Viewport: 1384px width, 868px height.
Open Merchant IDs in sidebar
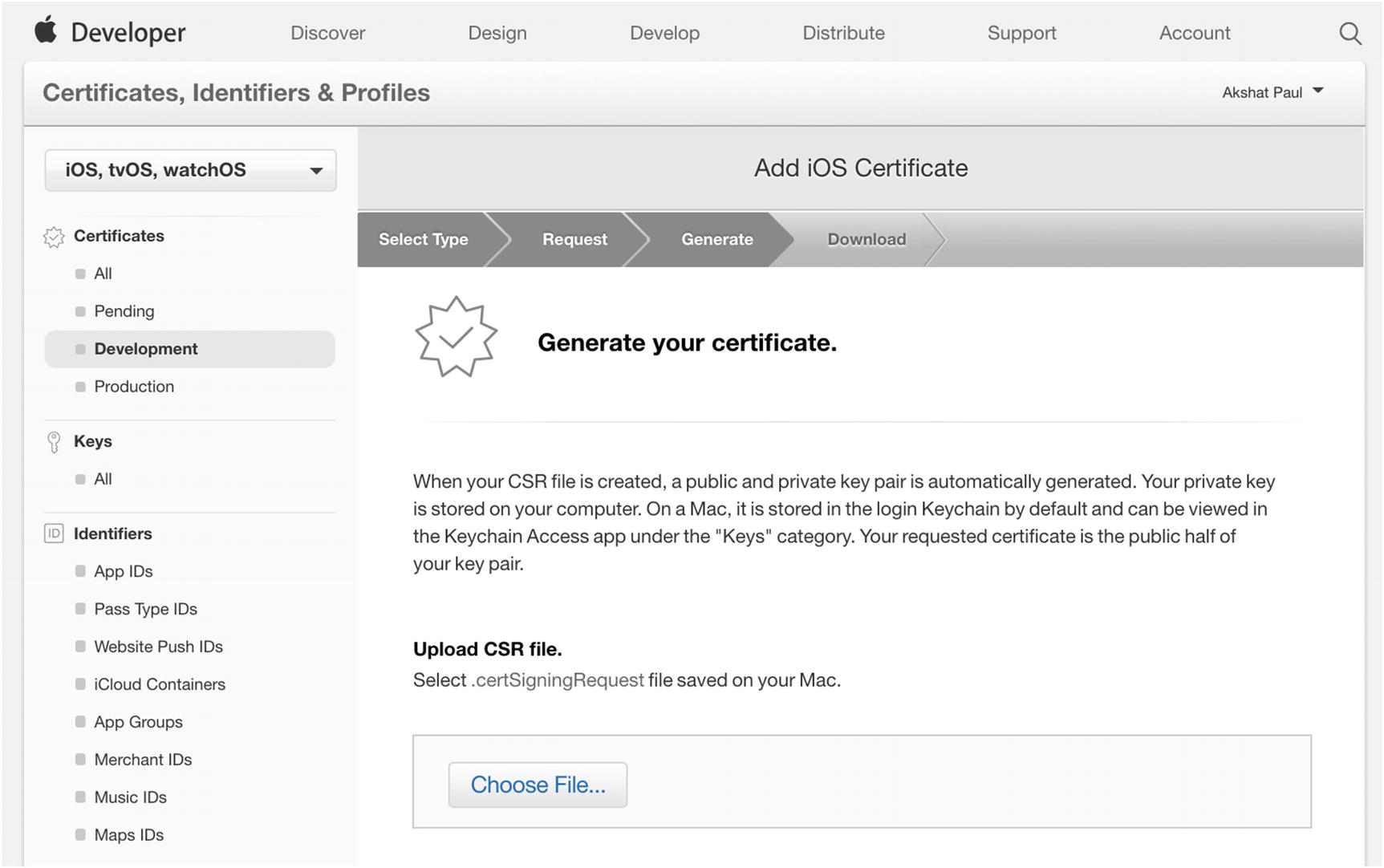tap(143, 760)
